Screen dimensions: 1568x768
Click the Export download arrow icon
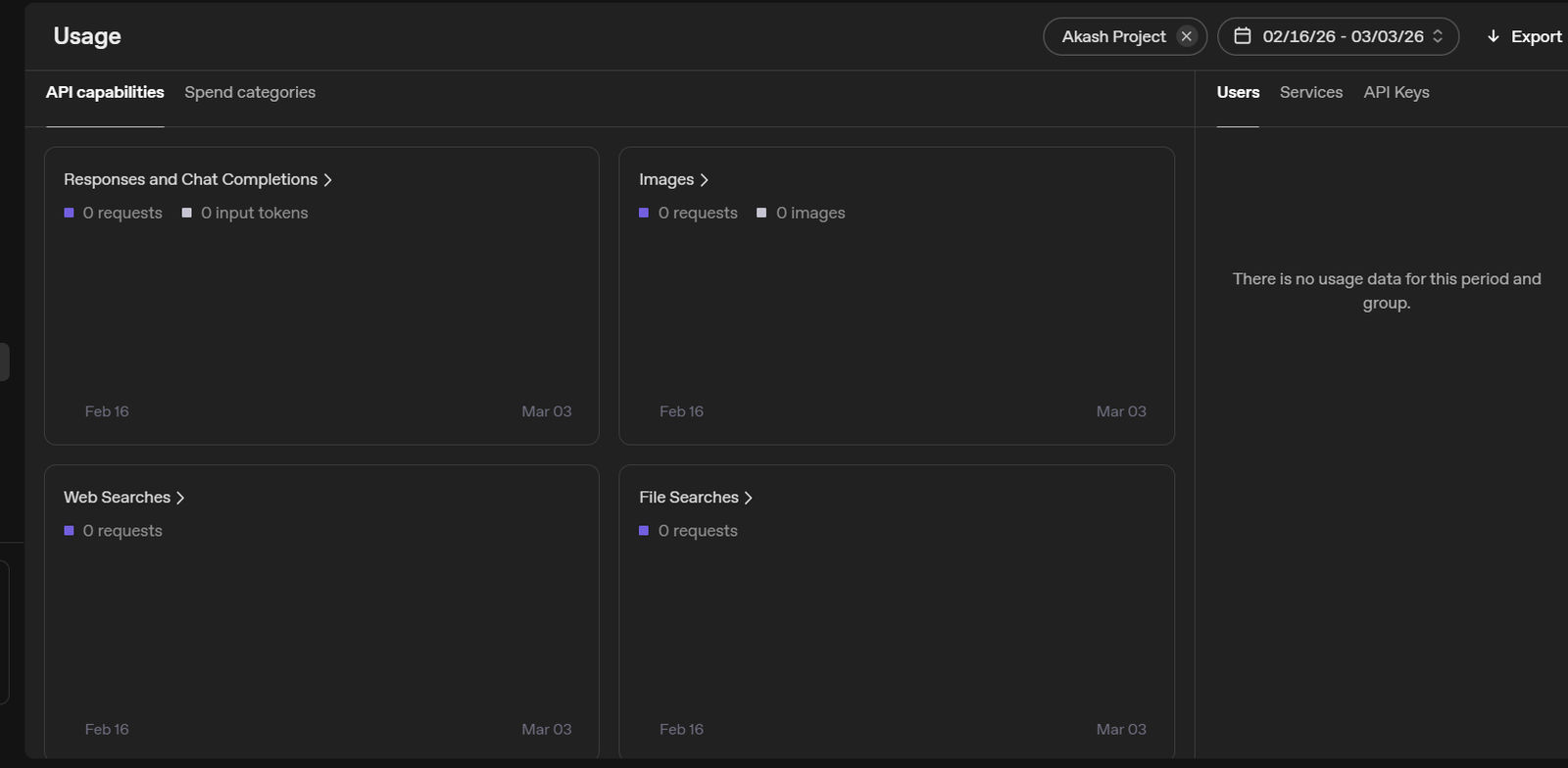pyautogui.click(x=1494, y=36)
